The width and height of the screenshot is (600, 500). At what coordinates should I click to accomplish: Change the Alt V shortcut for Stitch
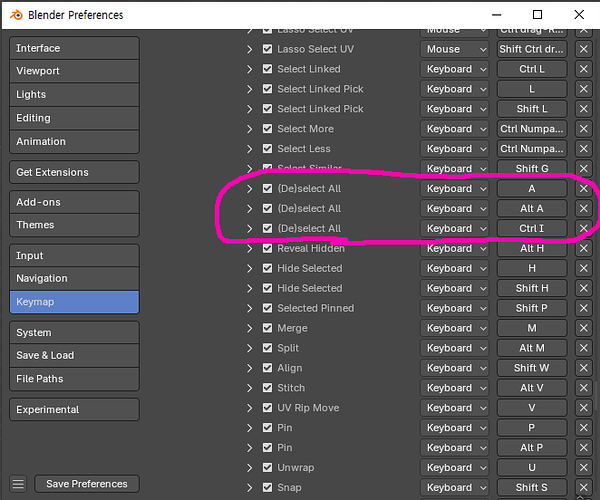(x=532, y=388)
